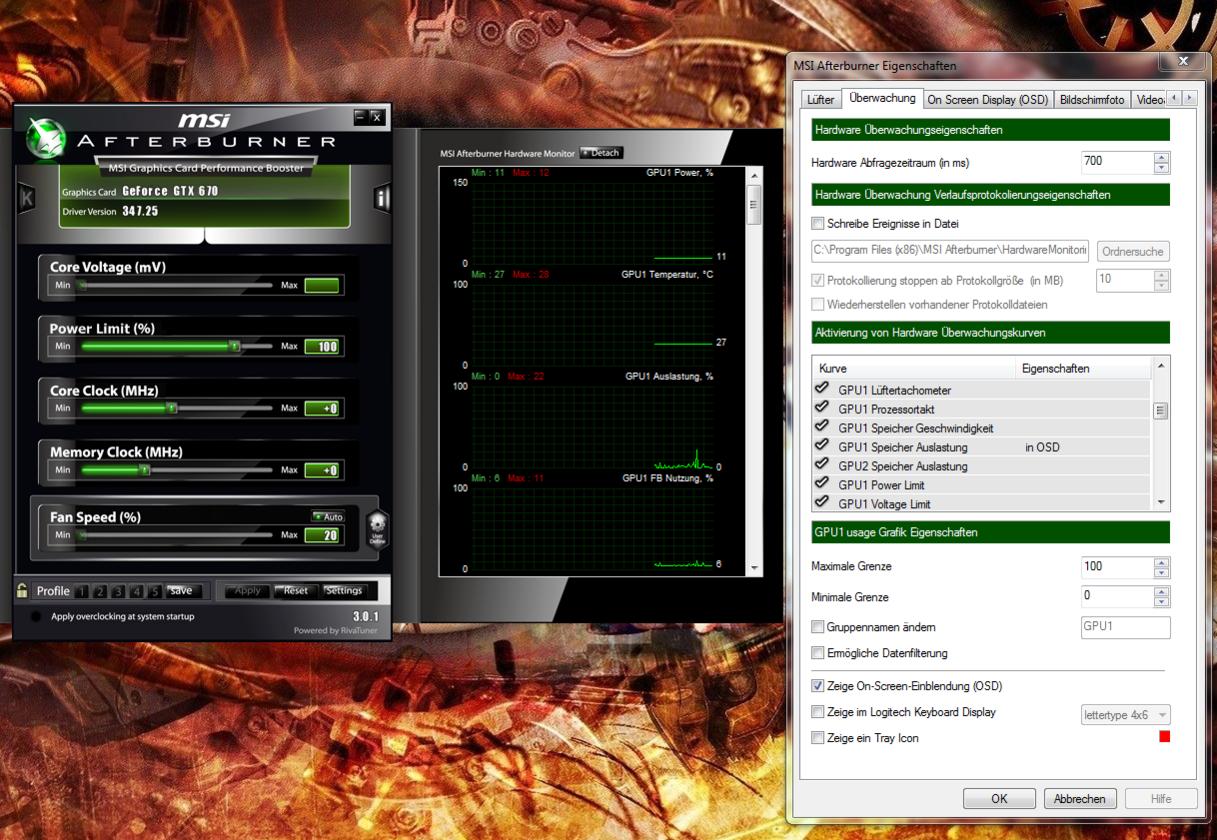1217x840 pixels.
Task: Select profile slot 3
Action: pyautogui.click(x=118, y=591)
